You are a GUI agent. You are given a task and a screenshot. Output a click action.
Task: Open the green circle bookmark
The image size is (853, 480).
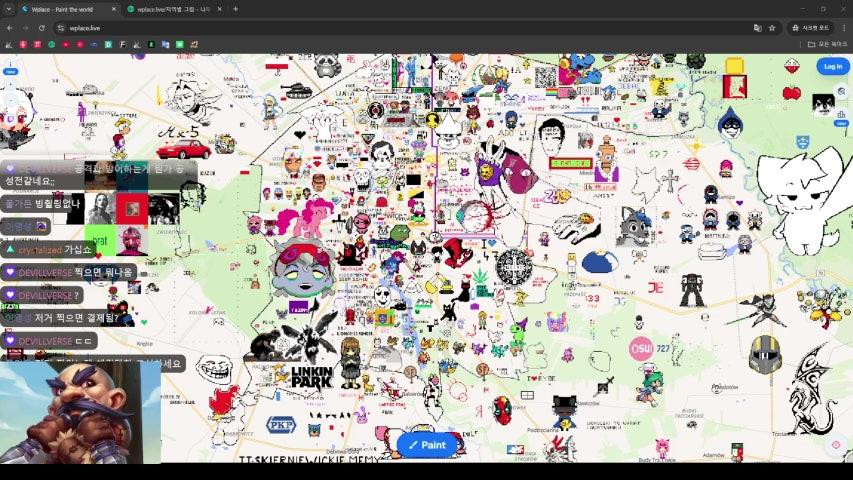(x=52, y=45)
